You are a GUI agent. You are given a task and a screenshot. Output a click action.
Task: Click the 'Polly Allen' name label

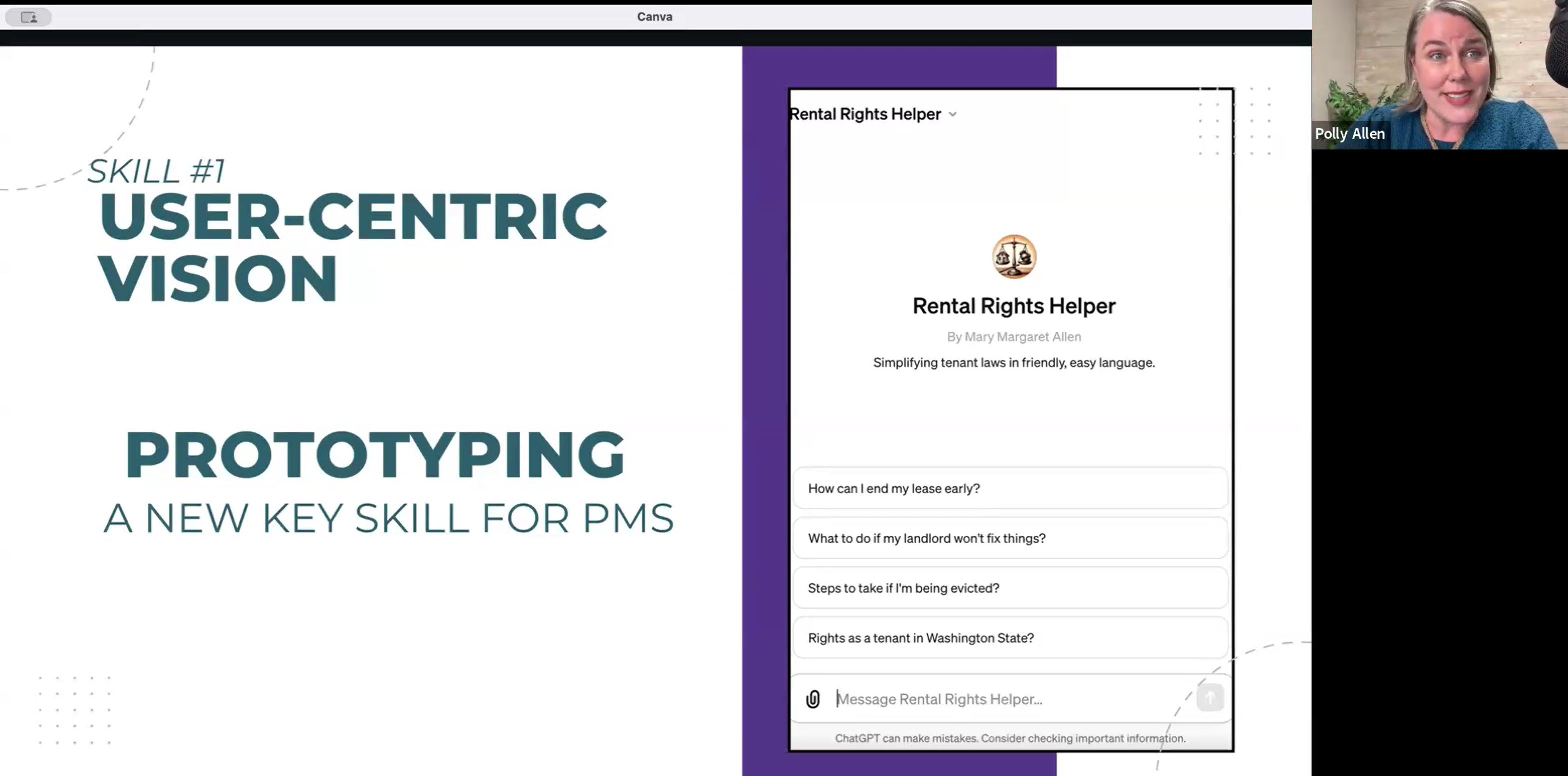[x=1350, y=134]
